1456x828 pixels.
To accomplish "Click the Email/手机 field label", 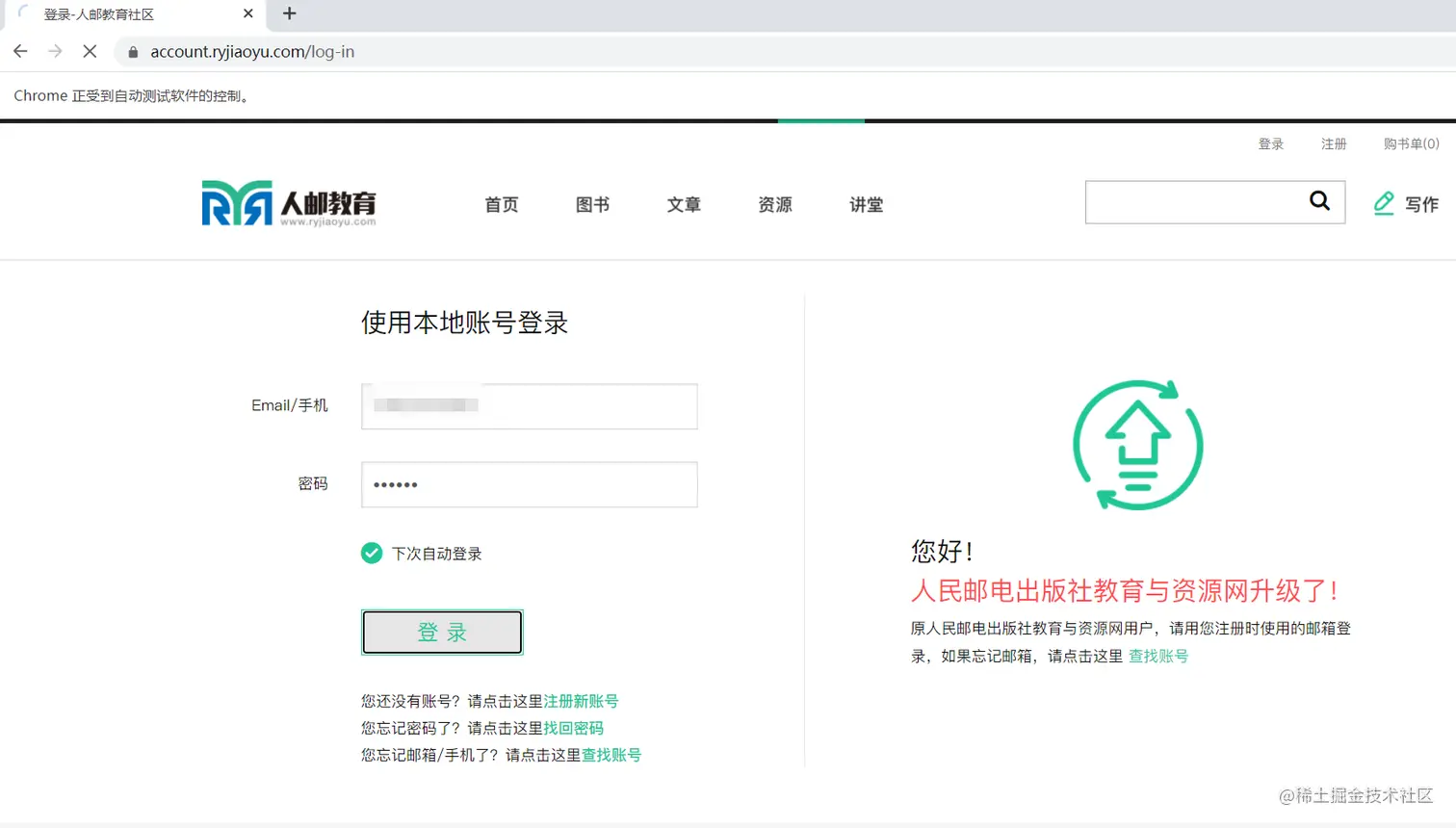I will pyautogui.click(x=290, y=405).
